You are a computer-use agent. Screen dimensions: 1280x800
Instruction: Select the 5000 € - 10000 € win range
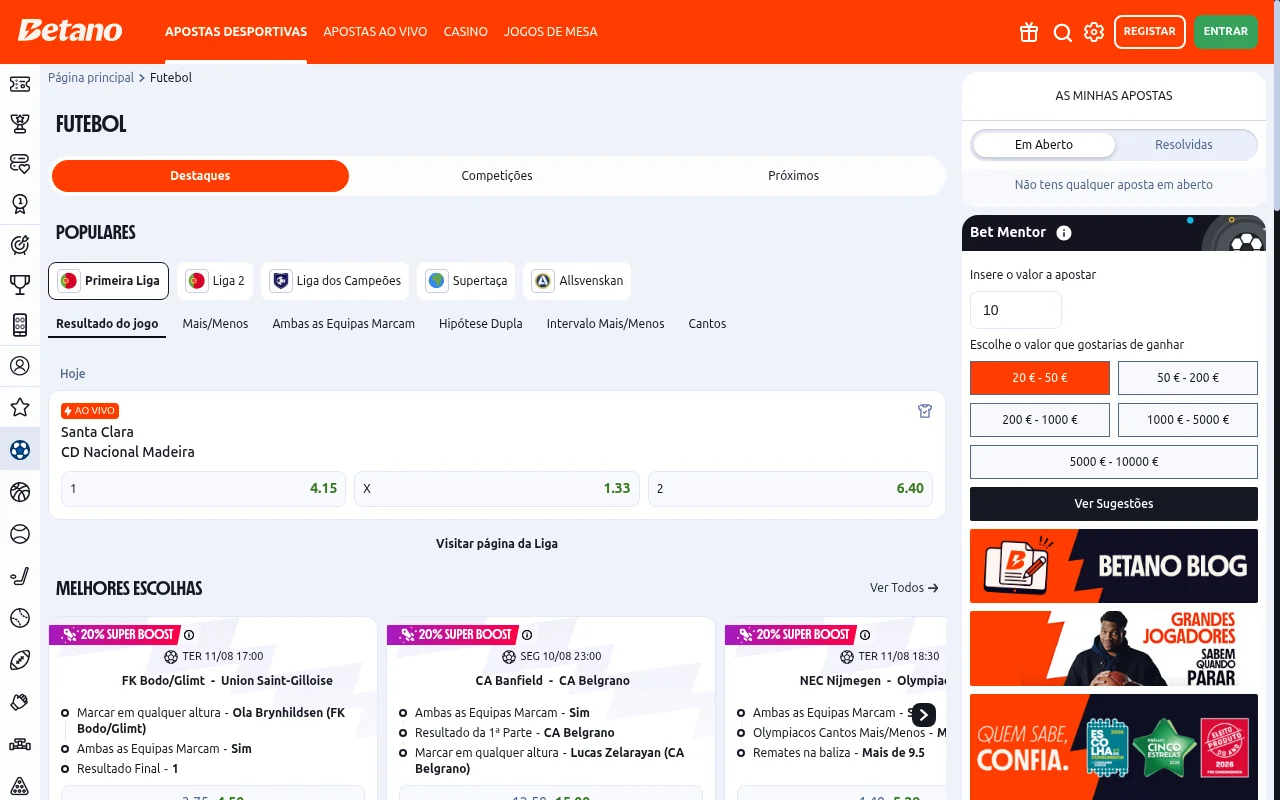click(x=1114, y=462)
